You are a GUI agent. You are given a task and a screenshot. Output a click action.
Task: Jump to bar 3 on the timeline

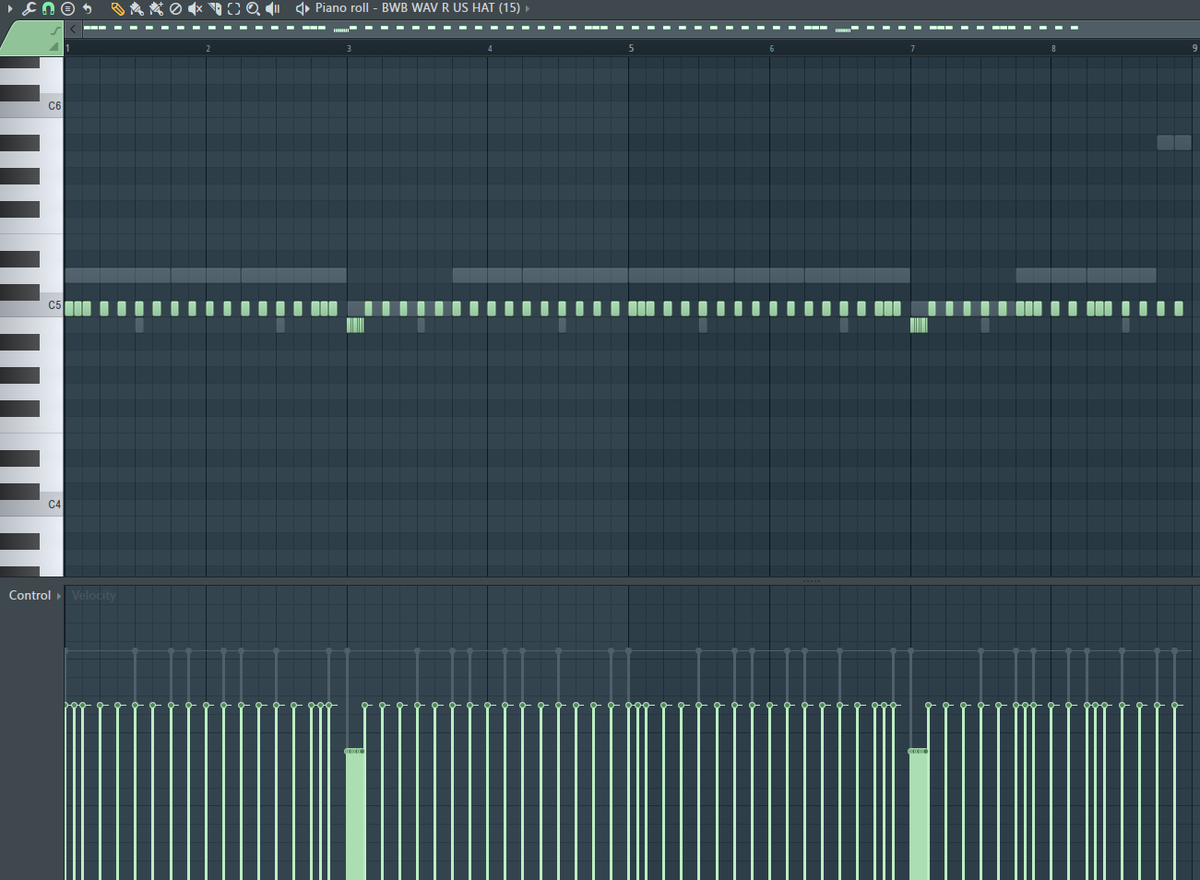pos(349,48)
